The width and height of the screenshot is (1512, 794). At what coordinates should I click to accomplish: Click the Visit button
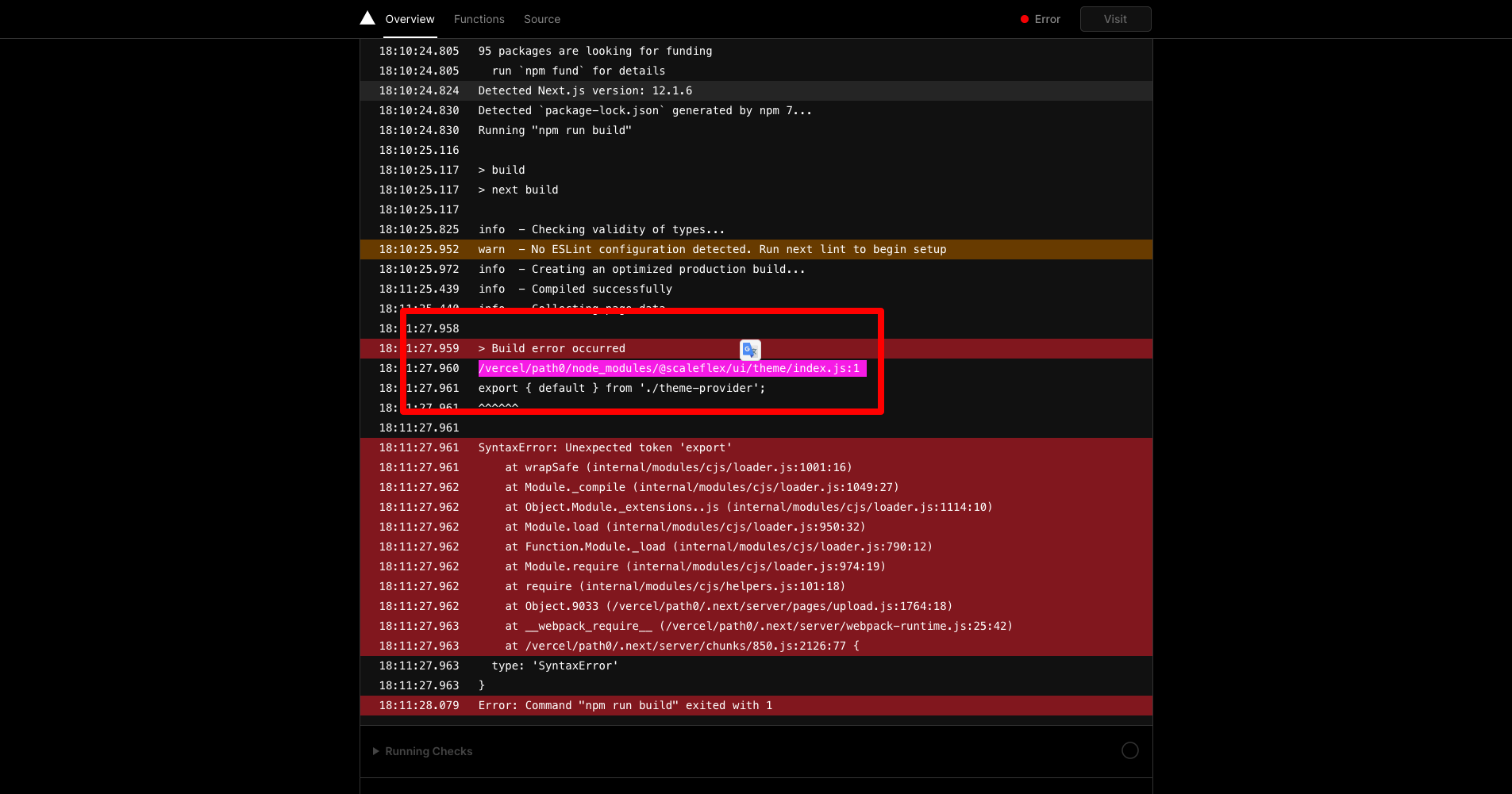[x=1114, y=19]
